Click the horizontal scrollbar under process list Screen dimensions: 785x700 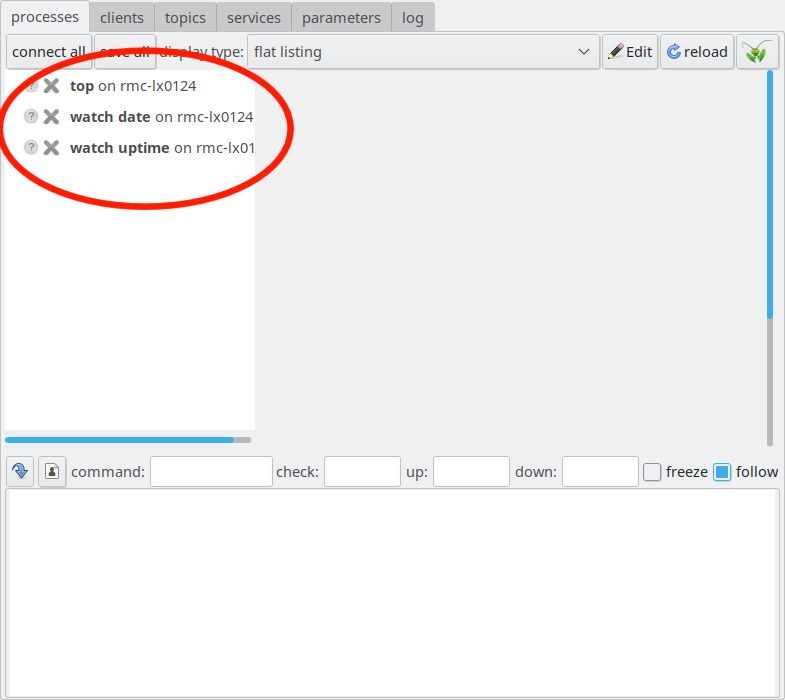pyautogui.click(x=128, y=440)
